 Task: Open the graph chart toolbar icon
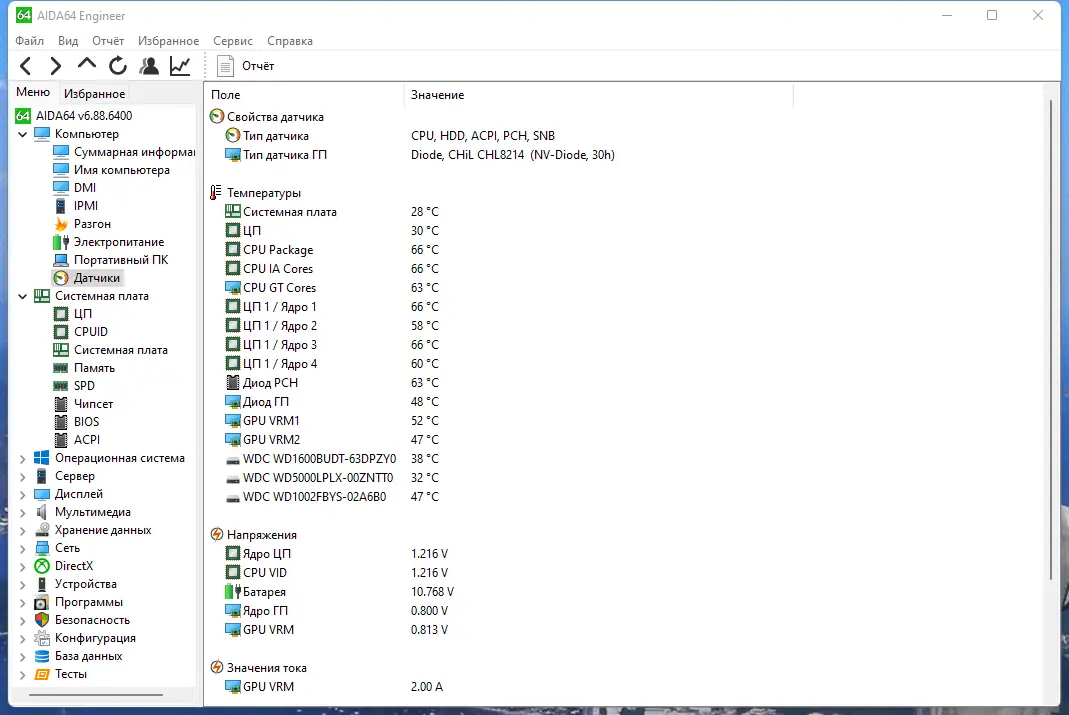[180, 66]
